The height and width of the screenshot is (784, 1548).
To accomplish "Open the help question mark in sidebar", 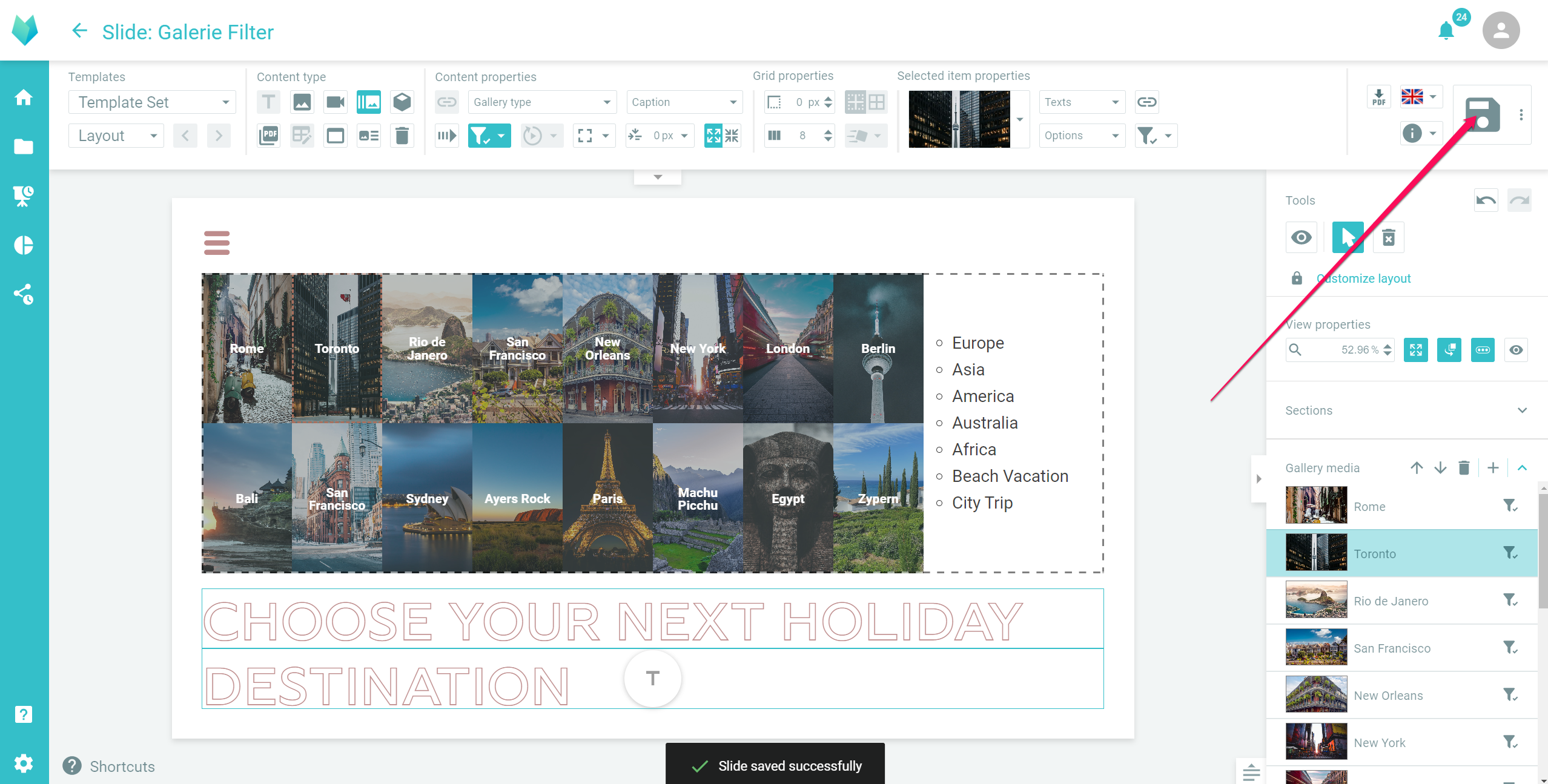I will (24, 714).
